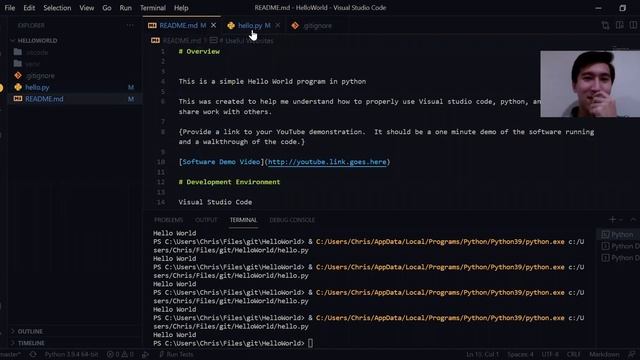Click the master branch status item
Image resolution: width=640 pixels, height=360 pixels.
point(11,354)
